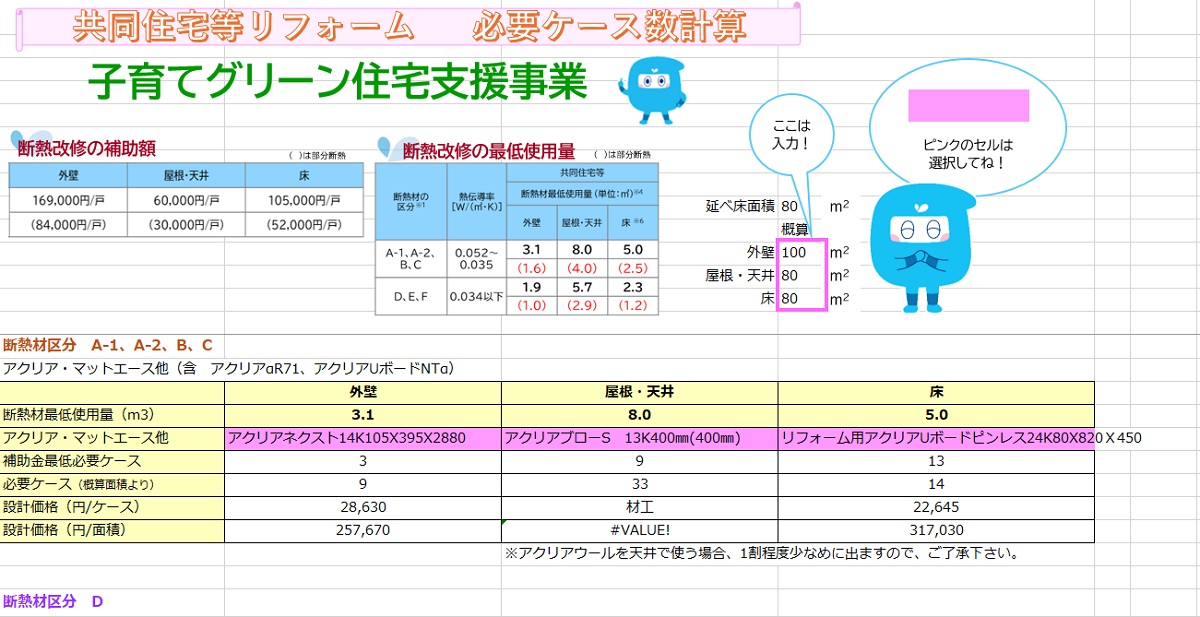
Task: Click the 257,670 price cell
Action: pyautogui.click(x=362, y=530)
